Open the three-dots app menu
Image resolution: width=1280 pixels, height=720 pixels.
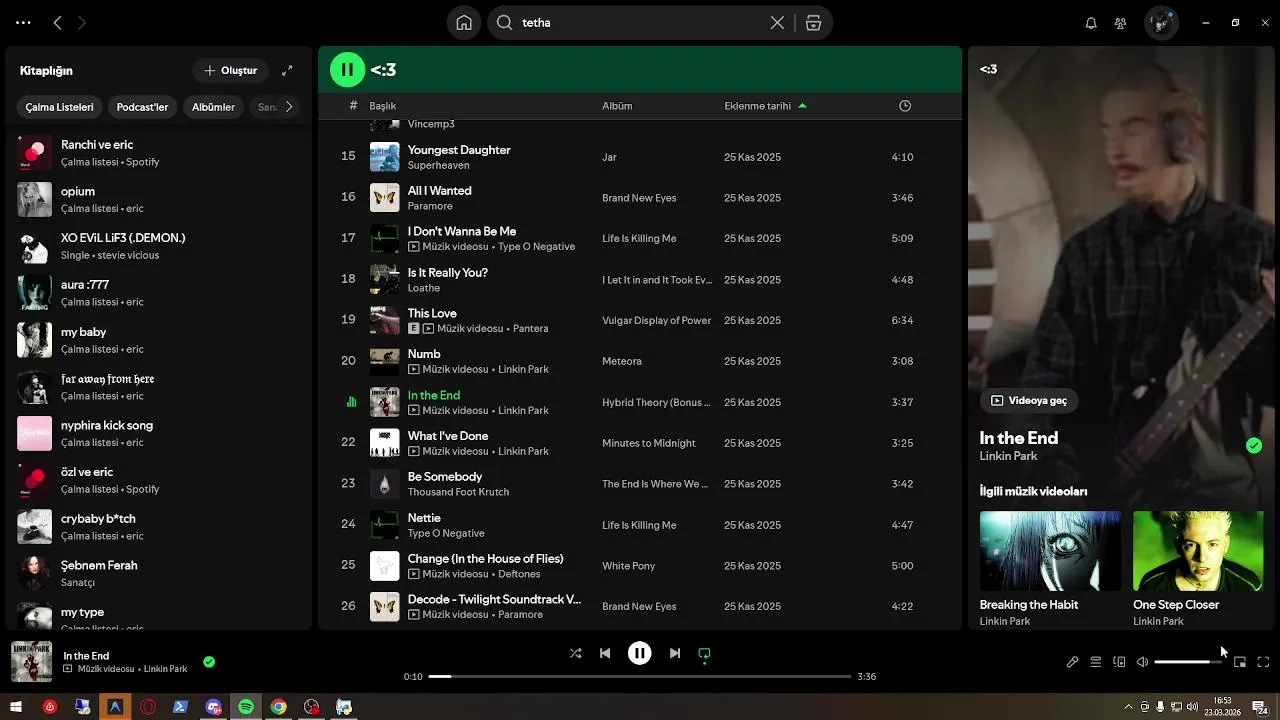pos(23,23)
